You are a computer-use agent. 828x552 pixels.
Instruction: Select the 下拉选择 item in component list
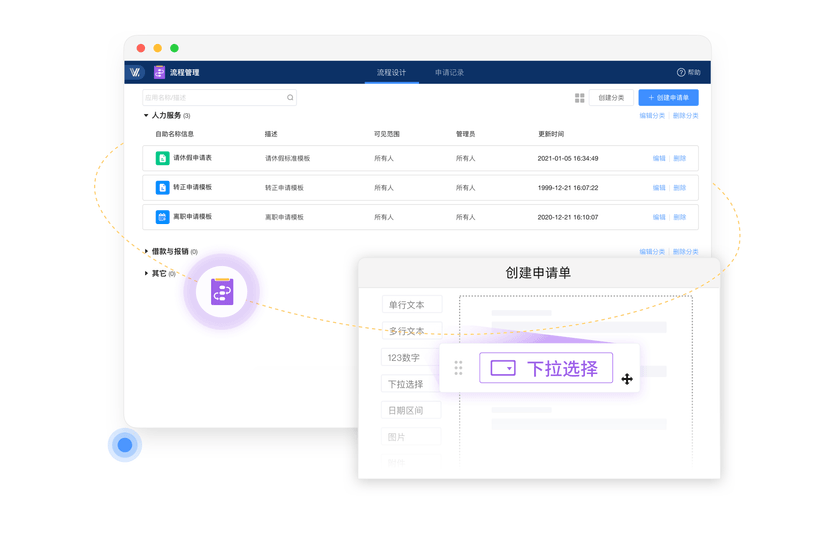click(x=409, y=384)
